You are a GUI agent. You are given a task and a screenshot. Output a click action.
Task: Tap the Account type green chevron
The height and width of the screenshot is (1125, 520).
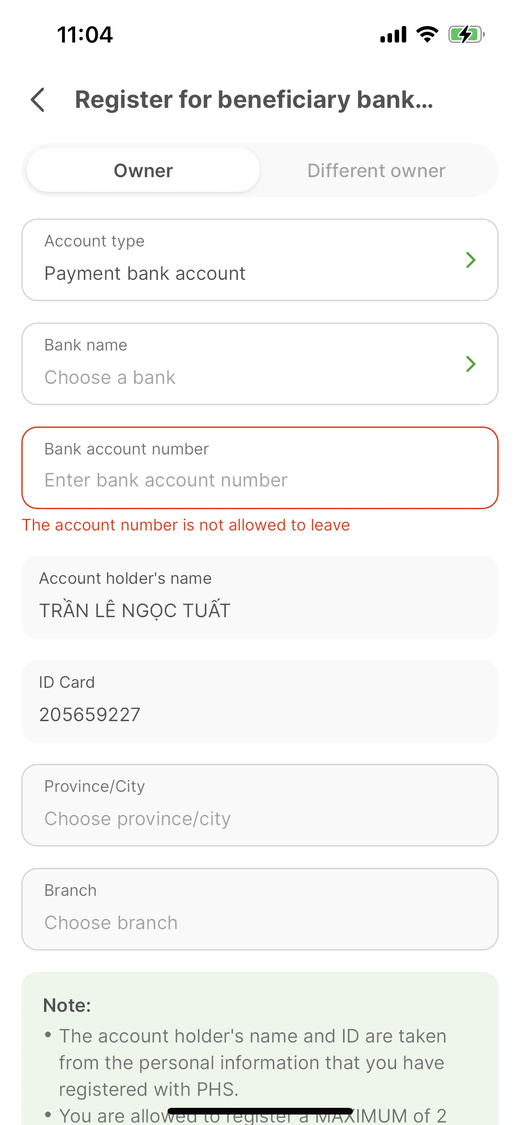[471, 260]
